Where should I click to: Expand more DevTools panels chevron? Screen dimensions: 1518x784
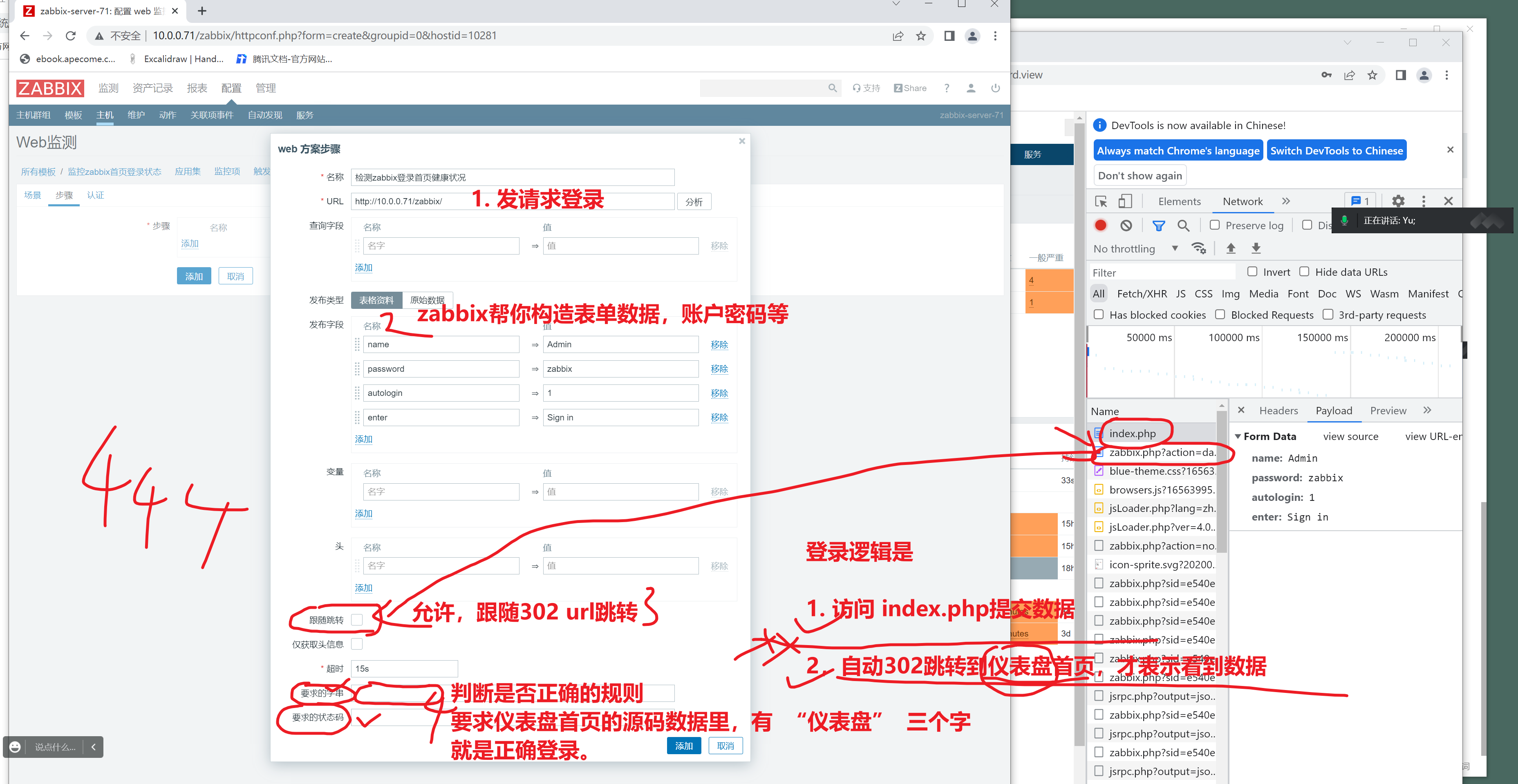coord(1286,201)
